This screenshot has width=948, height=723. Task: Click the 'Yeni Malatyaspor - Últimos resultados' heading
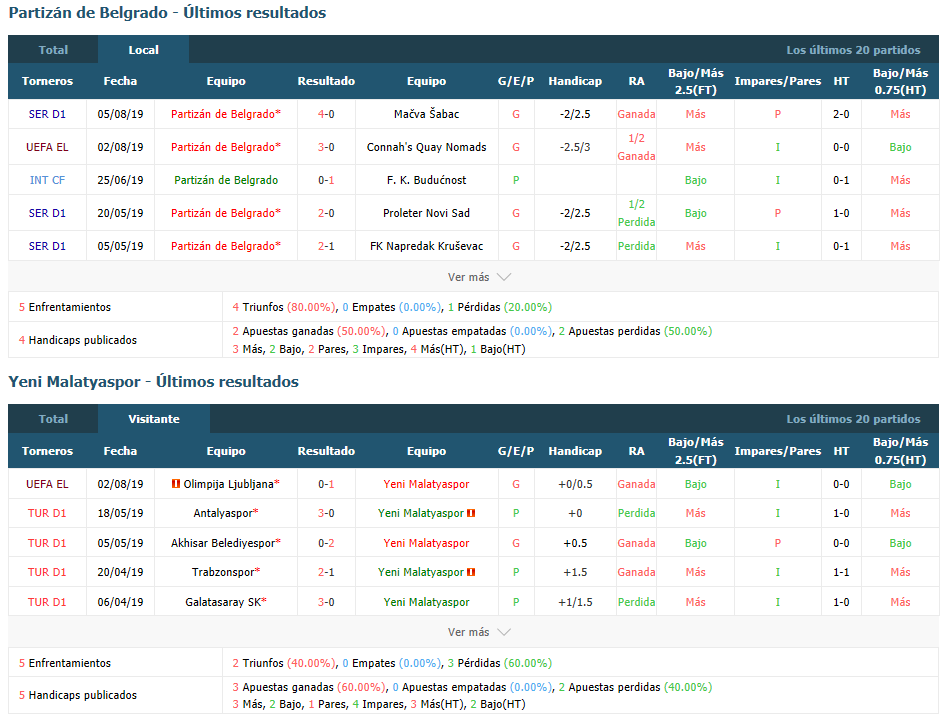click(154, 382)
